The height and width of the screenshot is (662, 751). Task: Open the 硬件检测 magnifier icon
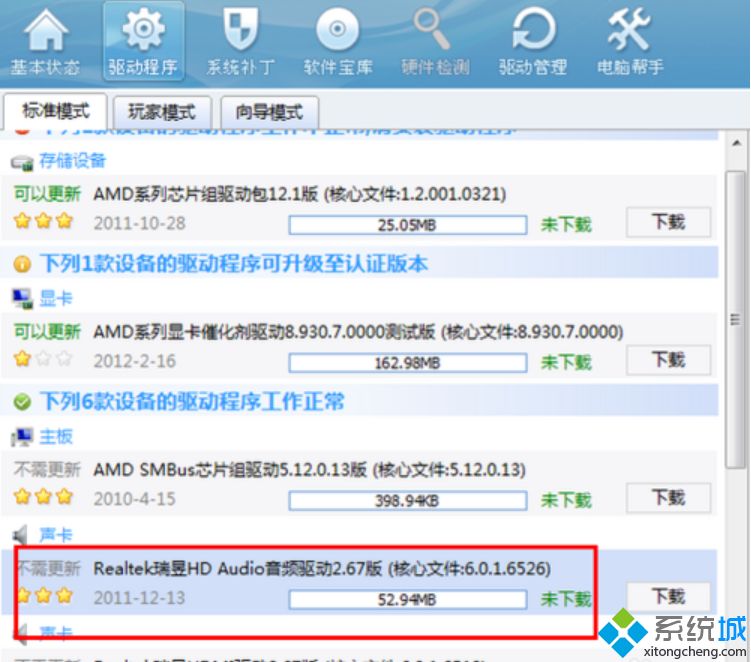[x=432, y=30]
